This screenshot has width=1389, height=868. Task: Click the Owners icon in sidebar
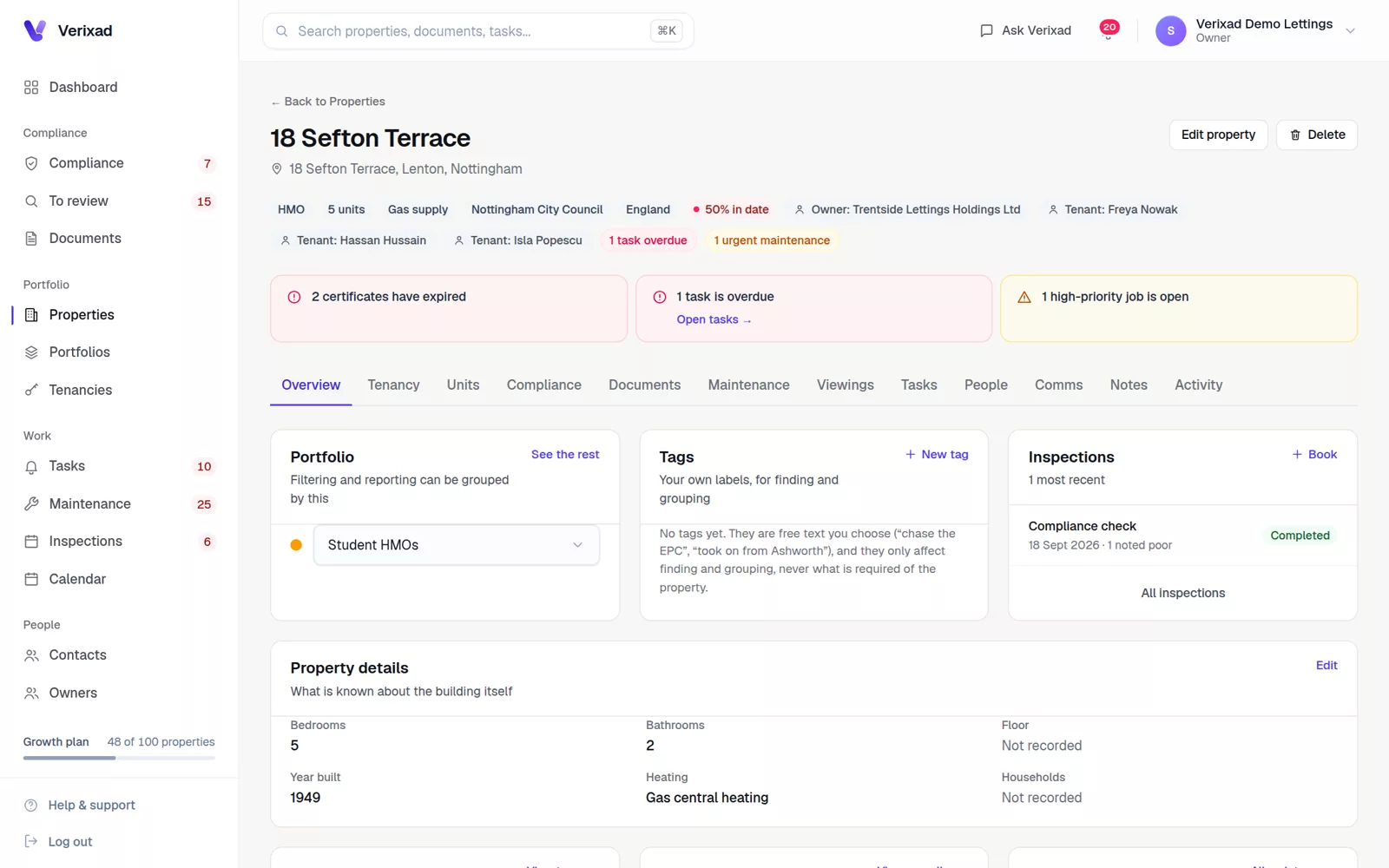click(31, 694)
